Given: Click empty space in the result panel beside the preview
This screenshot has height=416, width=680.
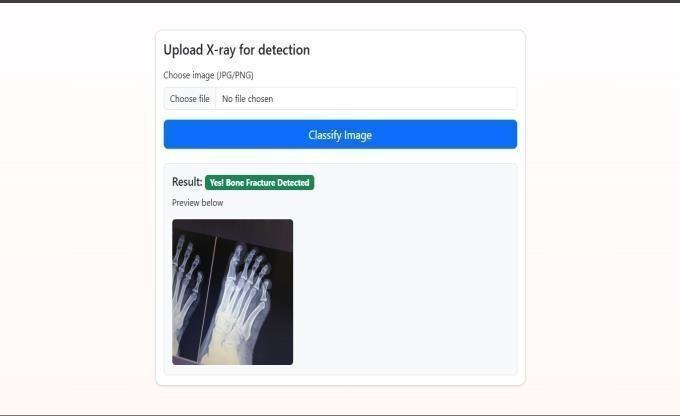Looking at the screenshot, I should (403, 291).
